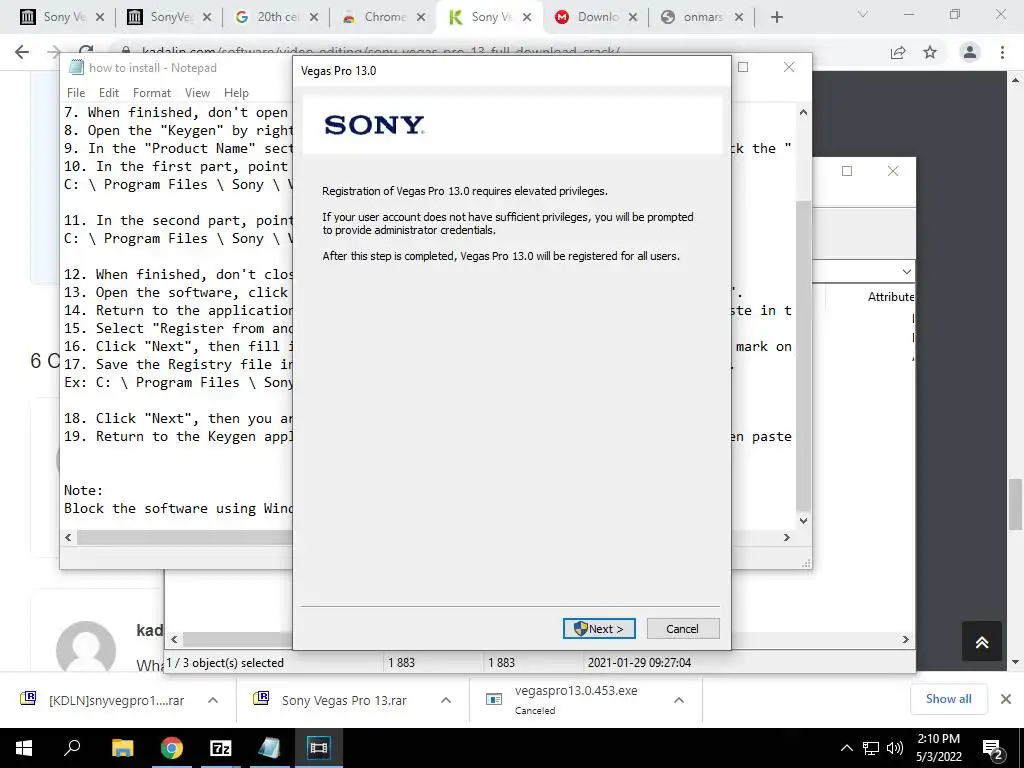Open vegaspro13.0.453.exe download options
1024x768 pixels.
679,700
